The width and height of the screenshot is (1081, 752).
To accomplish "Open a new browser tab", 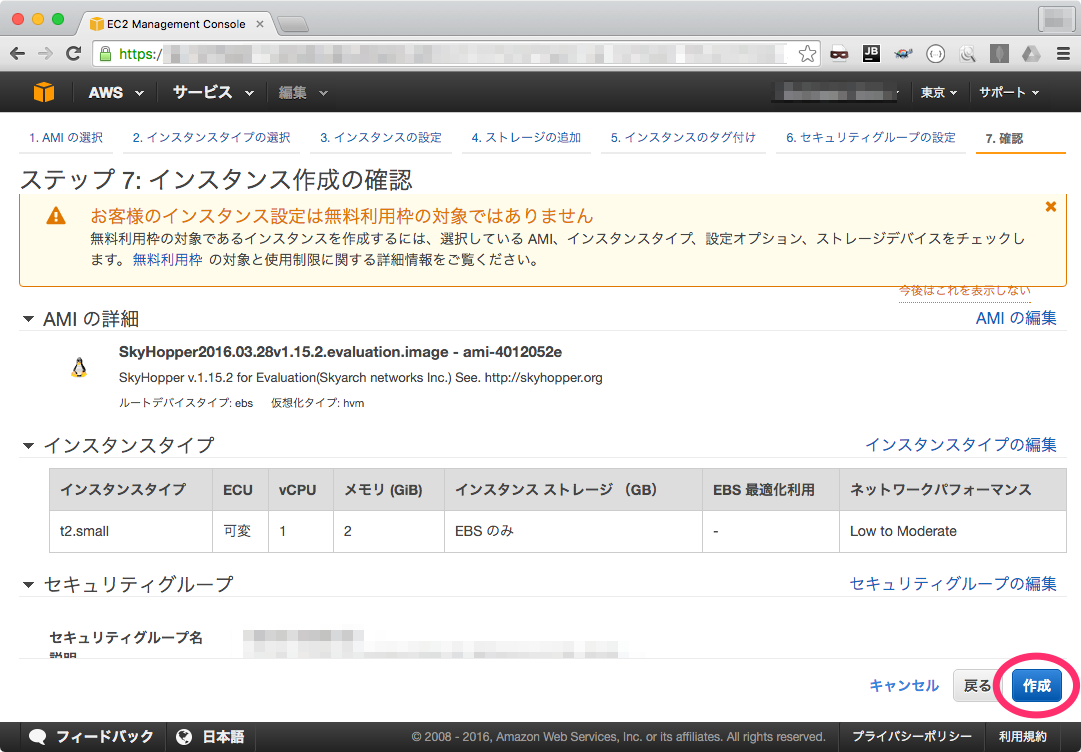I will pos(292,25).
